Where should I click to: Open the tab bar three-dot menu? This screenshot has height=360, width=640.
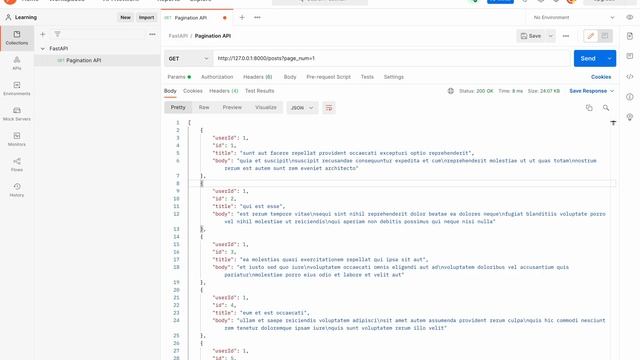click(257, 18)
